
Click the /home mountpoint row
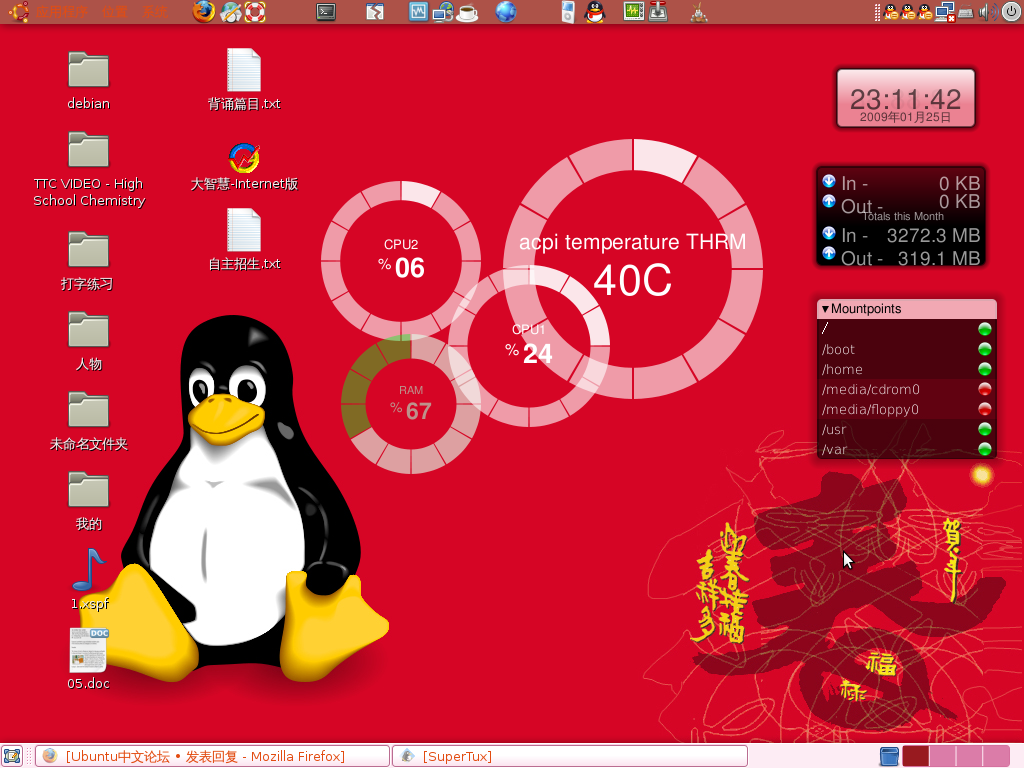906,369
